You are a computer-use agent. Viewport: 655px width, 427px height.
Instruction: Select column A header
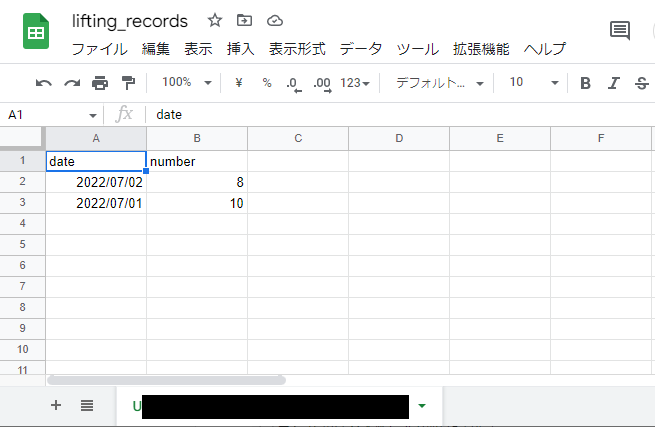click(96, 138)
